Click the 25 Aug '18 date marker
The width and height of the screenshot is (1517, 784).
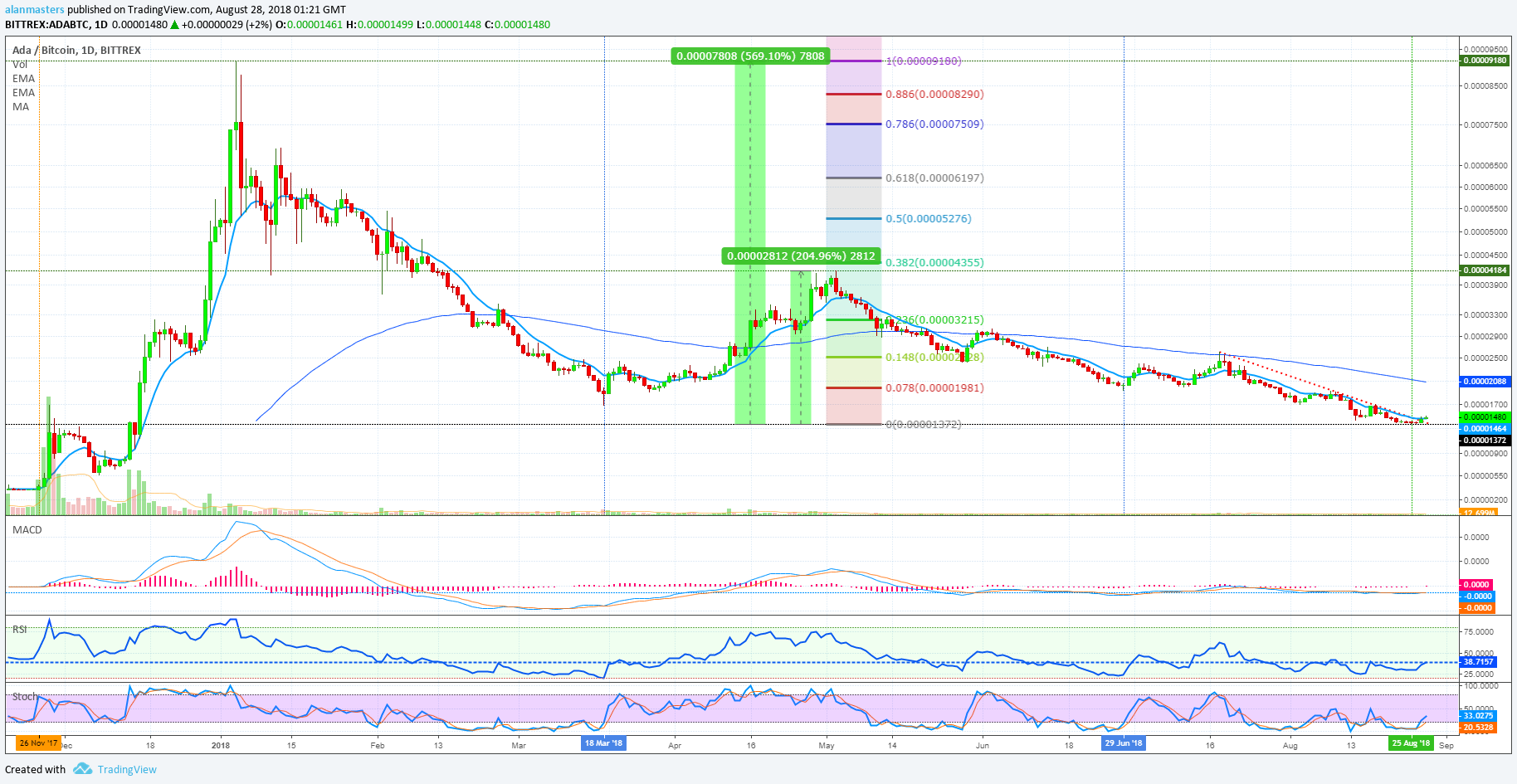click(x=1412, y=743)
